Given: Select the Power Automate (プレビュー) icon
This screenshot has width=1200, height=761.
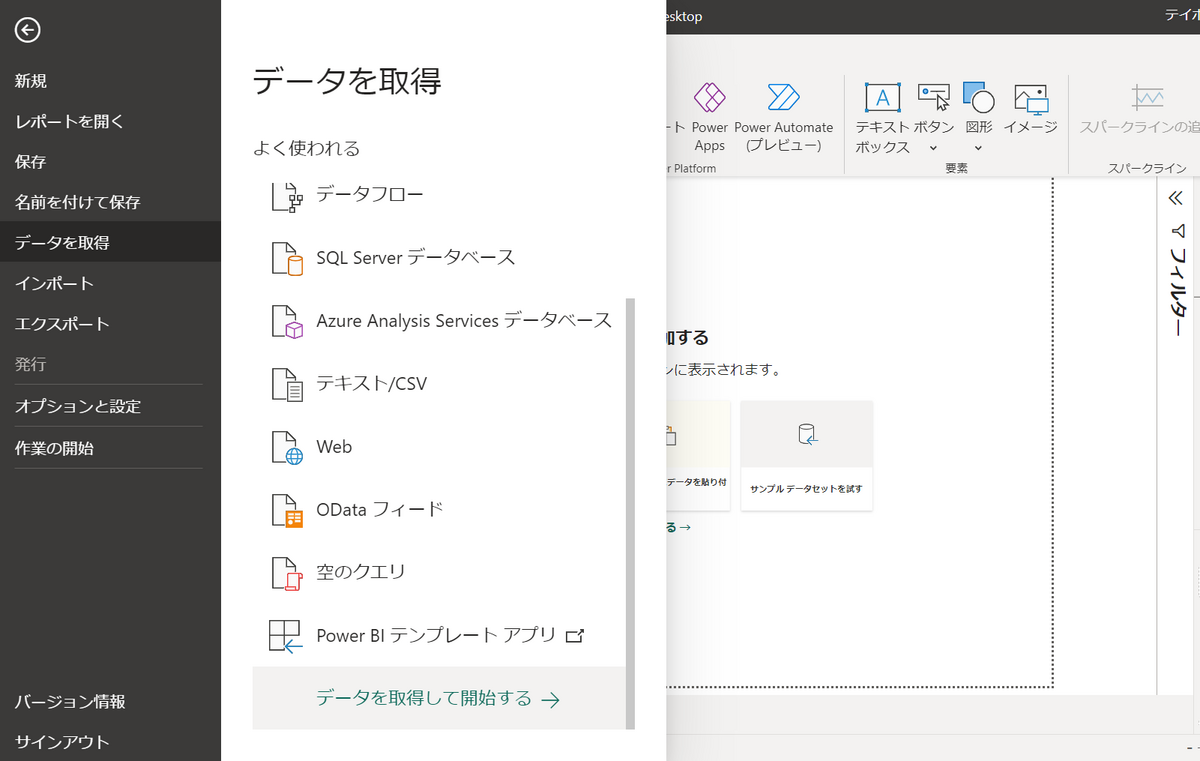Looking at the screenshot, I should [783, 98].
